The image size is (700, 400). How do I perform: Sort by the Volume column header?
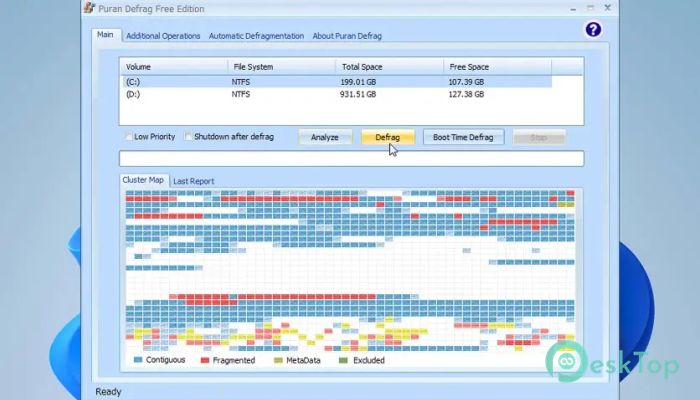174,67
